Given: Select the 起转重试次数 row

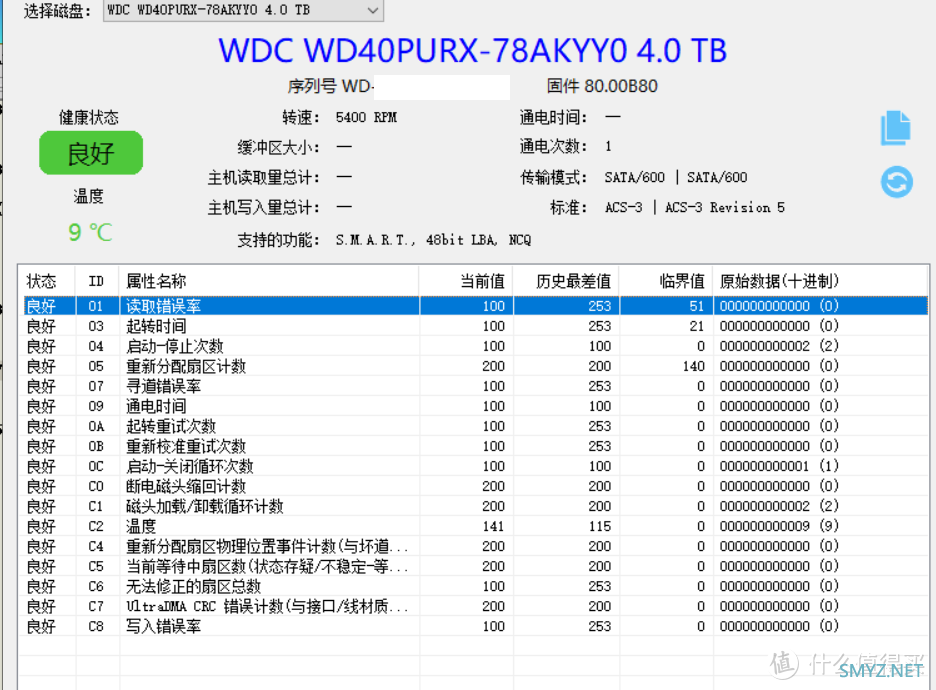Looking at the screenshot, I should point(475,426).
